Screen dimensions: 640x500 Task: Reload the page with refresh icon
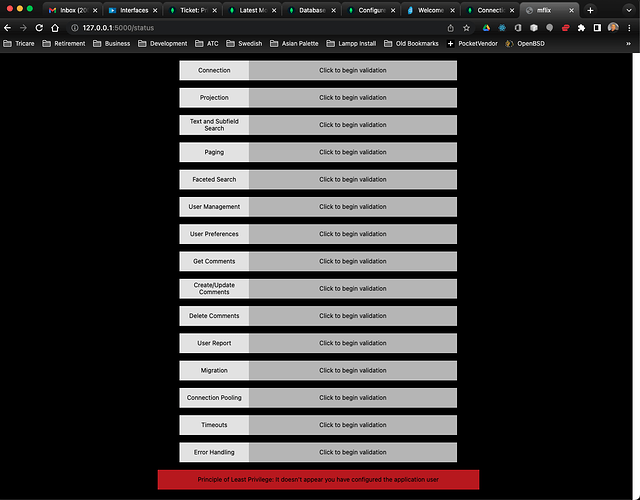click(x=39, y=28)
